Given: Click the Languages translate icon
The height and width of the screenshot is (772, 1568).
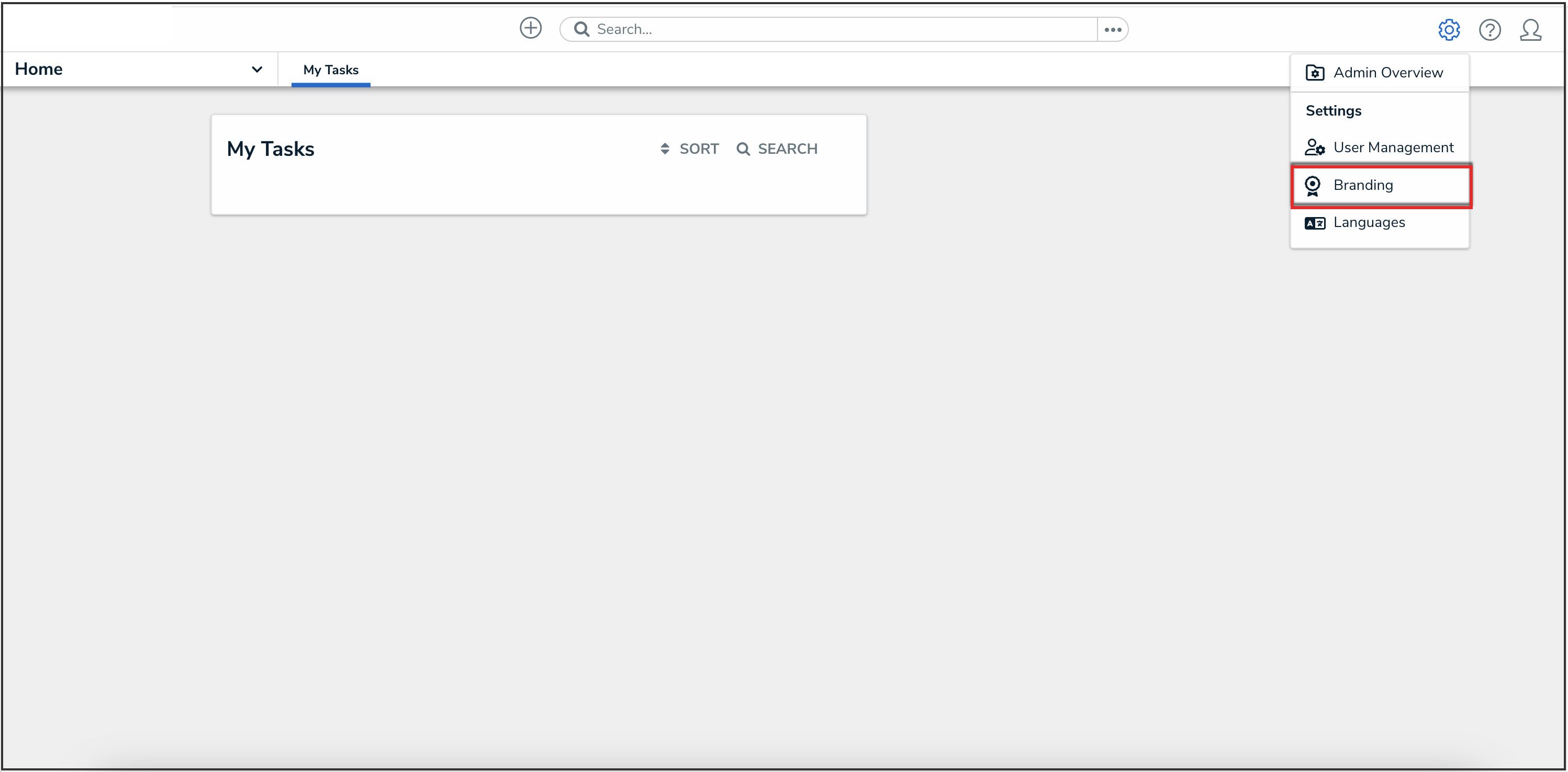Looking at the screenshot, I should click(x=1314, y=223).
